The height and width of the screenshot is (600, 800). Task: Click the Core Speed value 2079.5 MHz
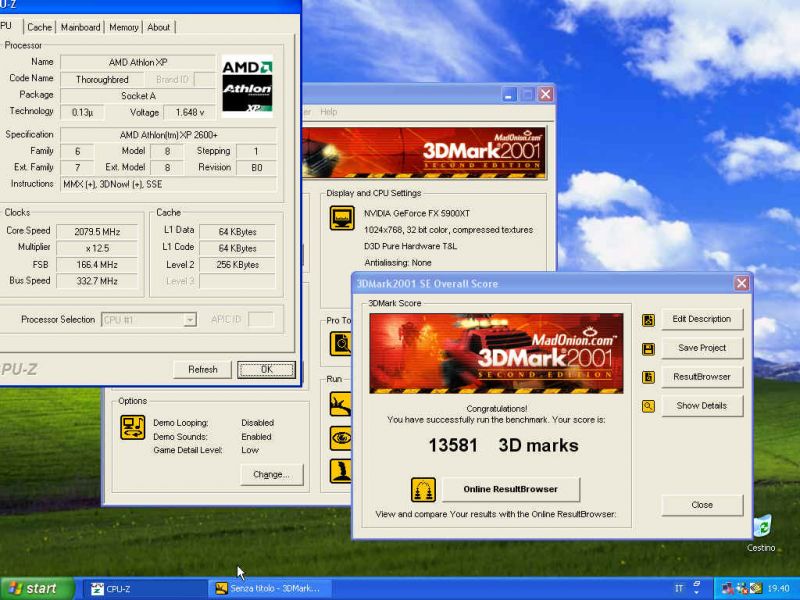(x=97, y=232)
